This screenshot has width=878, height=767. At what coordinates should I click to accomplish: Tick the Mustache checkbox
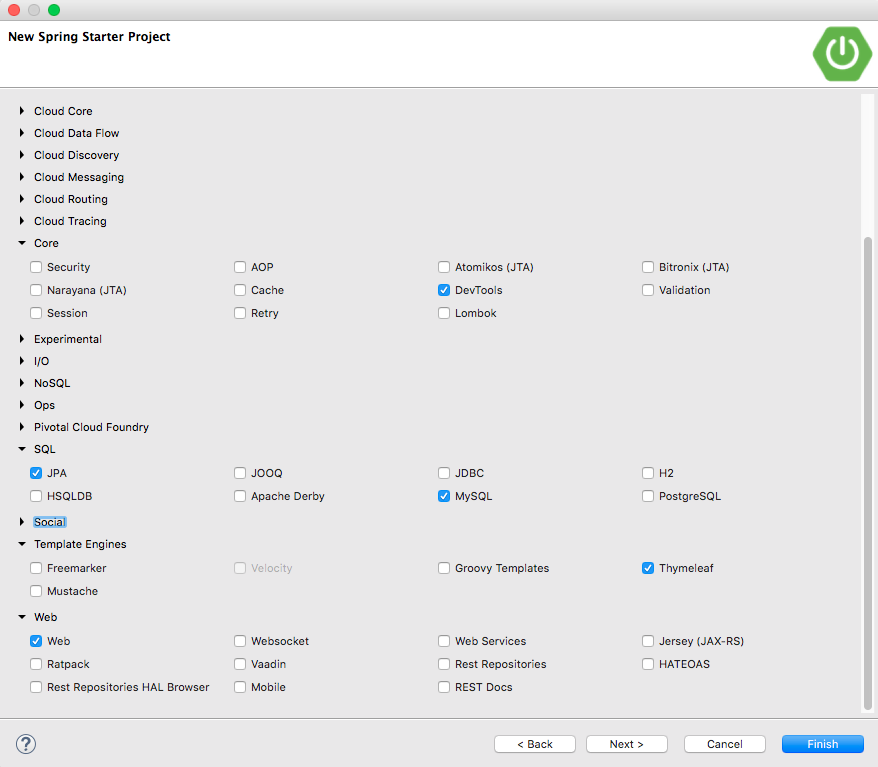click(36, 591)
